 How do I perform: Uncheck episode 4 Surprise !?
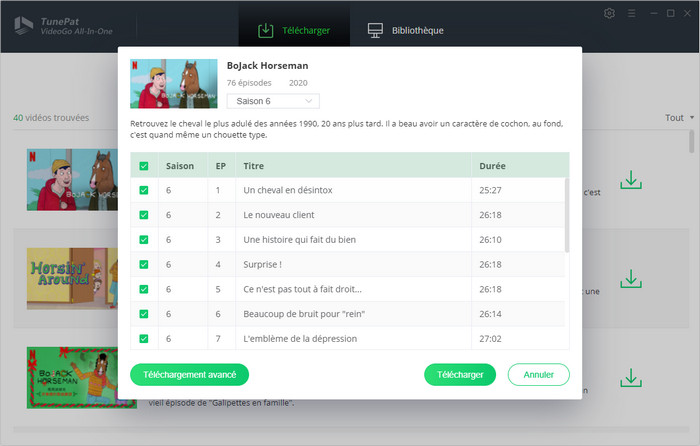[x=144, y=265]
